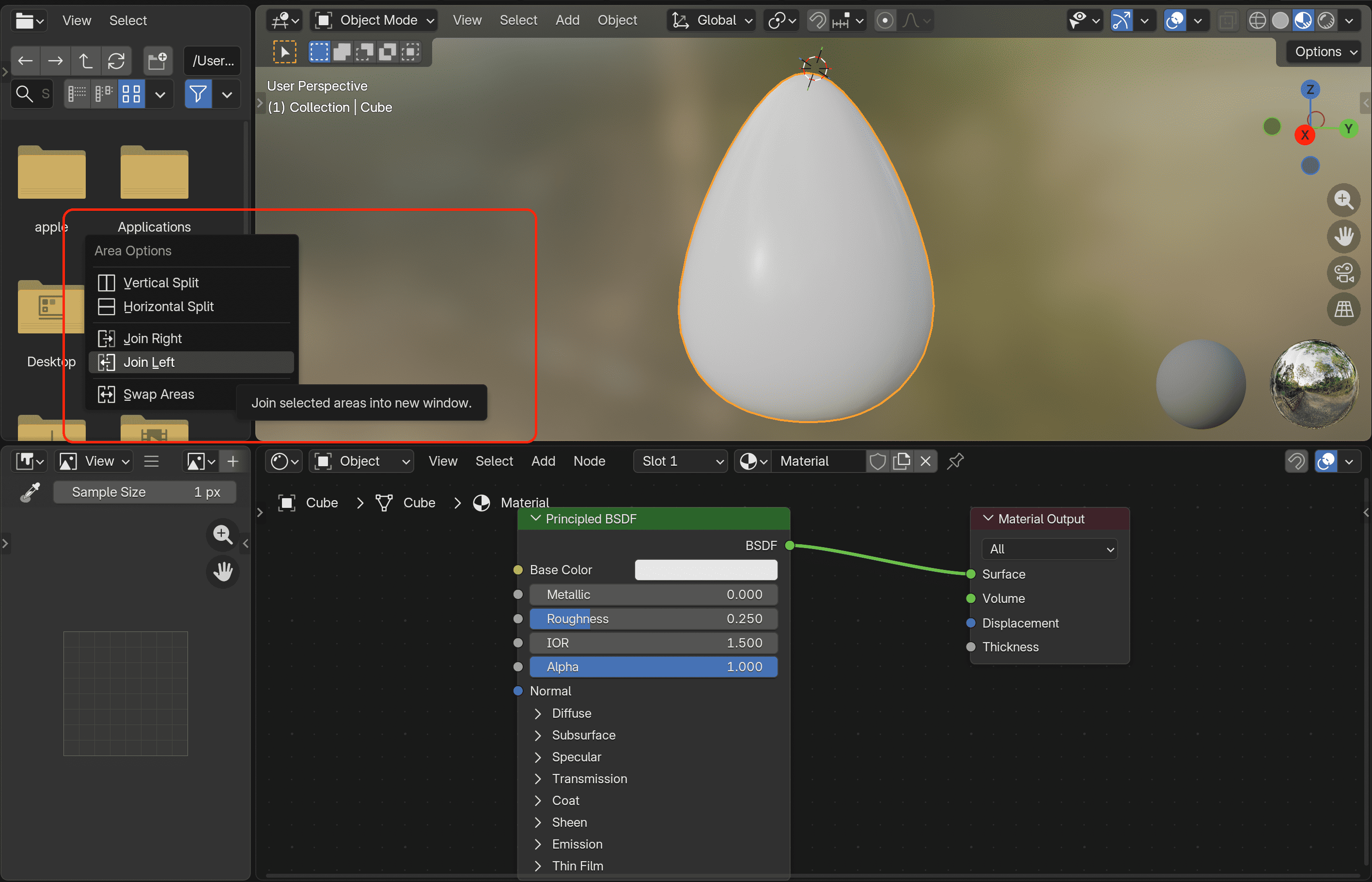This screenshot has width=1372, height=882.
Task: Unlink the Material with X button
Action: pos(925,461)
